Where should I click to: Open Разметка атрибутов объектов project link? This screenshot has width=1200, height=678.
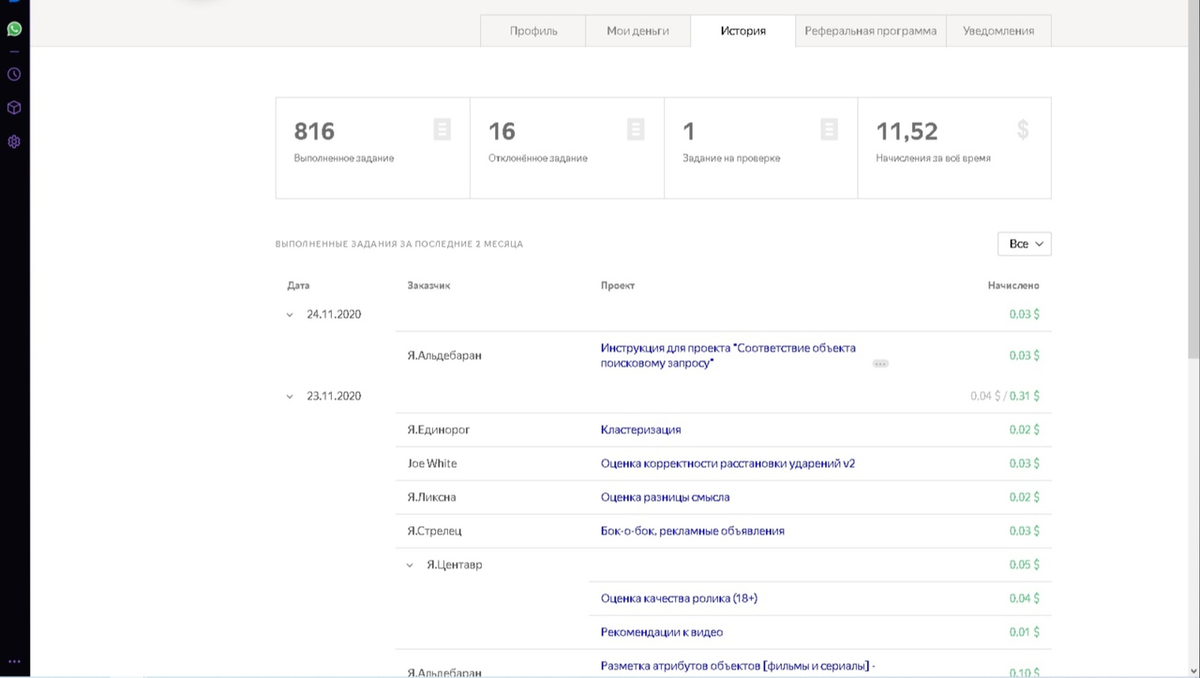tap(739, 666)
